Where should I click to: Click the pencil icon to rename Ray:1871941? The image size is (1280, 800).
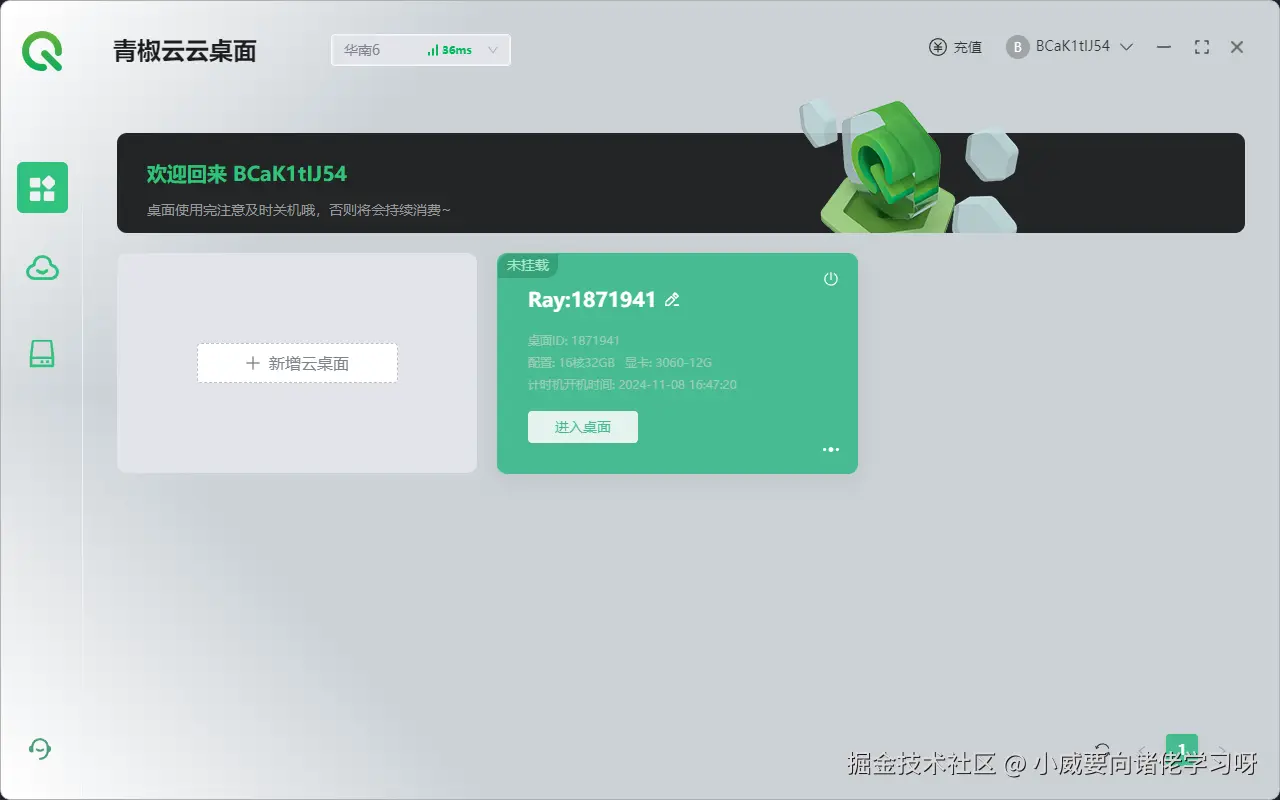coord(672,299)
